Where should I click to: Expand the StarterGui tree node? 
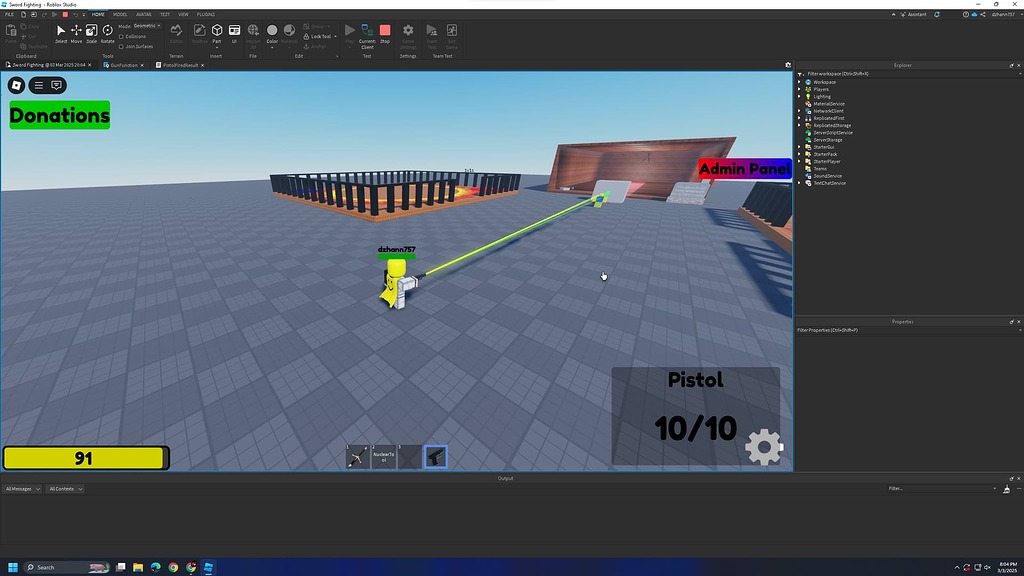(x=799, y=147)
